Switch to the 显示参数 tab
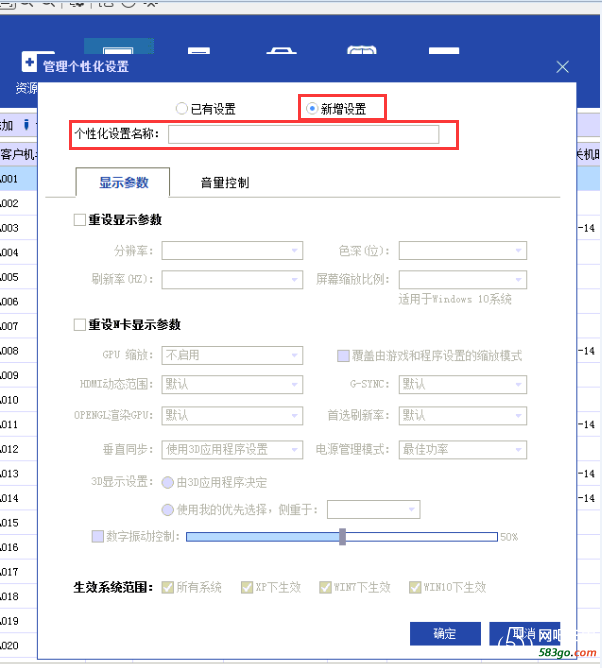The image size is (602, 668). (123, 183)
